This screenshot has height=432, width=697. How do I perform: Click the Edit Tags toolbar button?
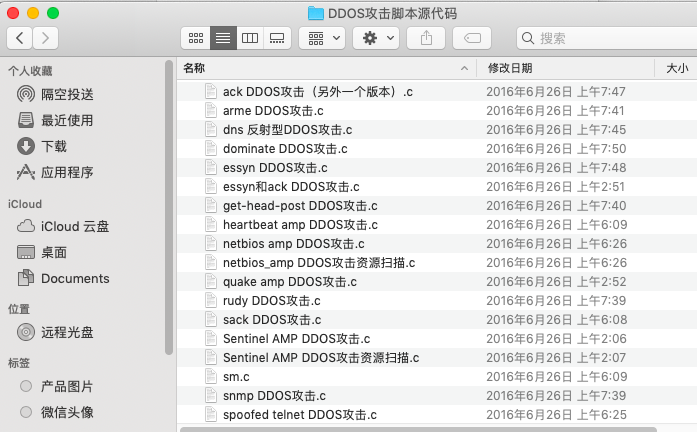tap(471, 38)
